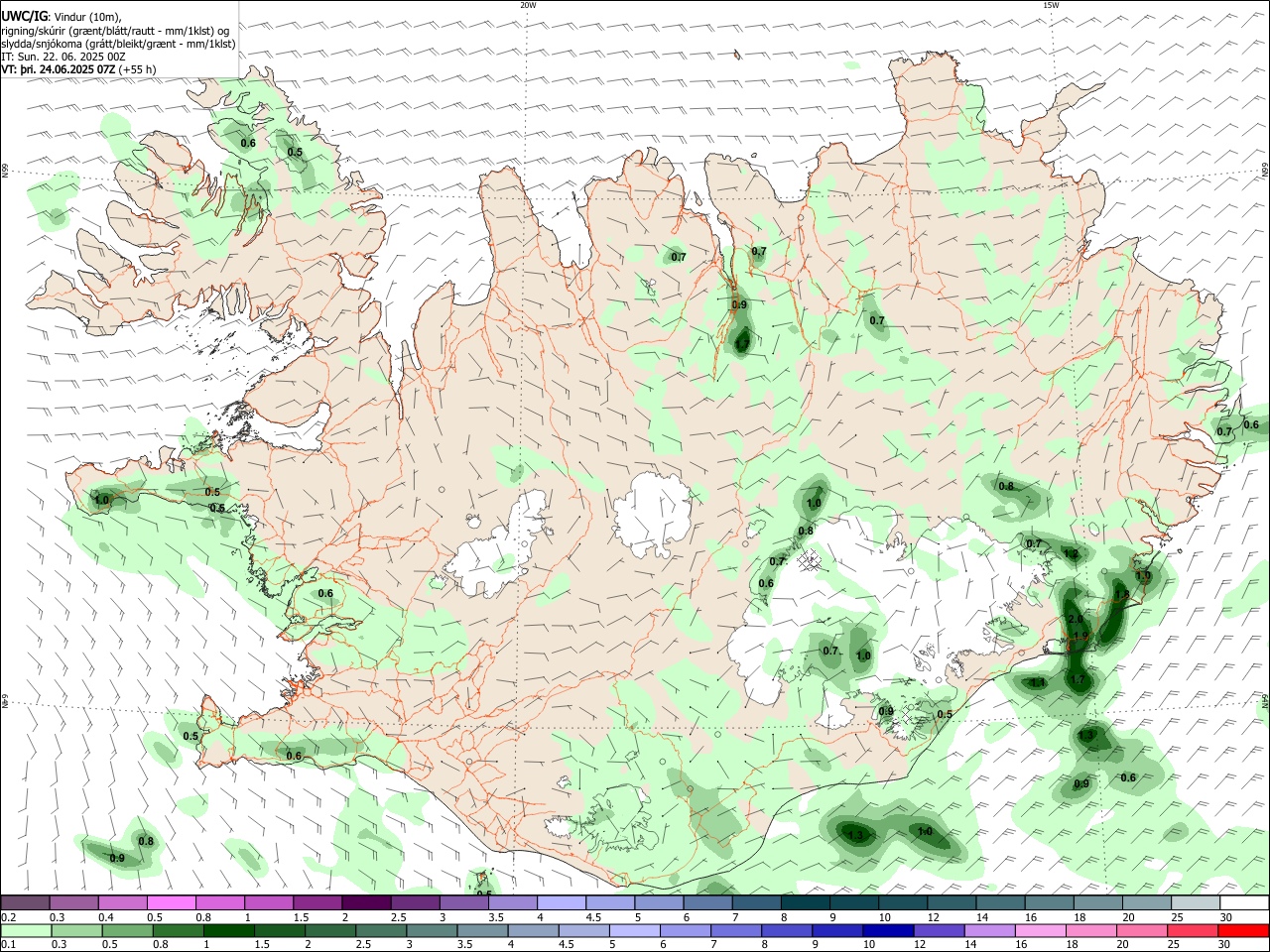
Task: Click the 'VT: þri. 24.06.2025 07Z (+55 h)' line
Action: [78, 69]
